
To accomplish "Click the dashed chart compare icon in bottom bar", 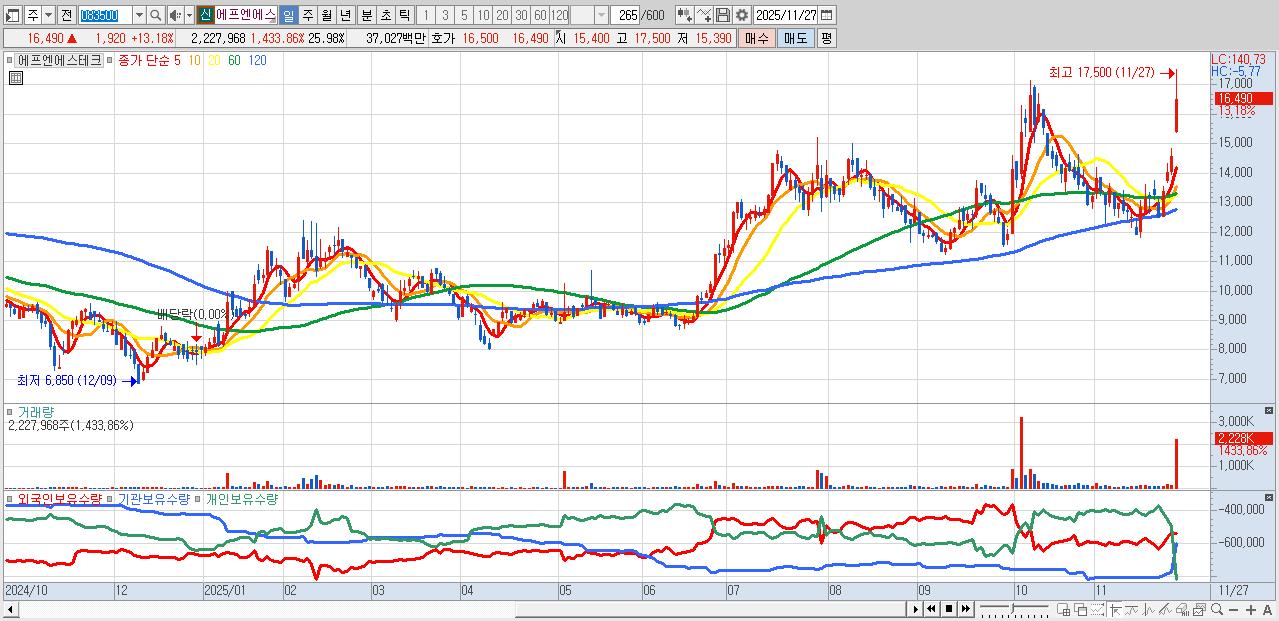I will click(1098, 609).
